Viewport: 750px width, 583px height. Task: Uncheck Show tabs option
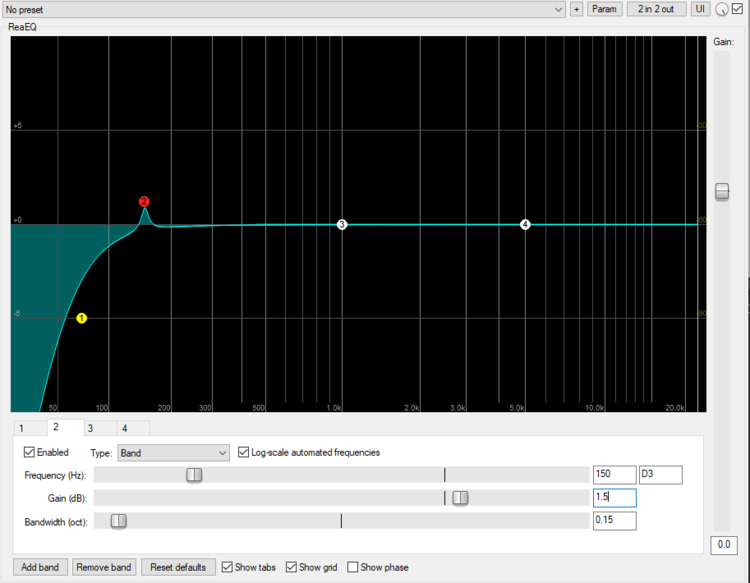(x=227, y=567)
